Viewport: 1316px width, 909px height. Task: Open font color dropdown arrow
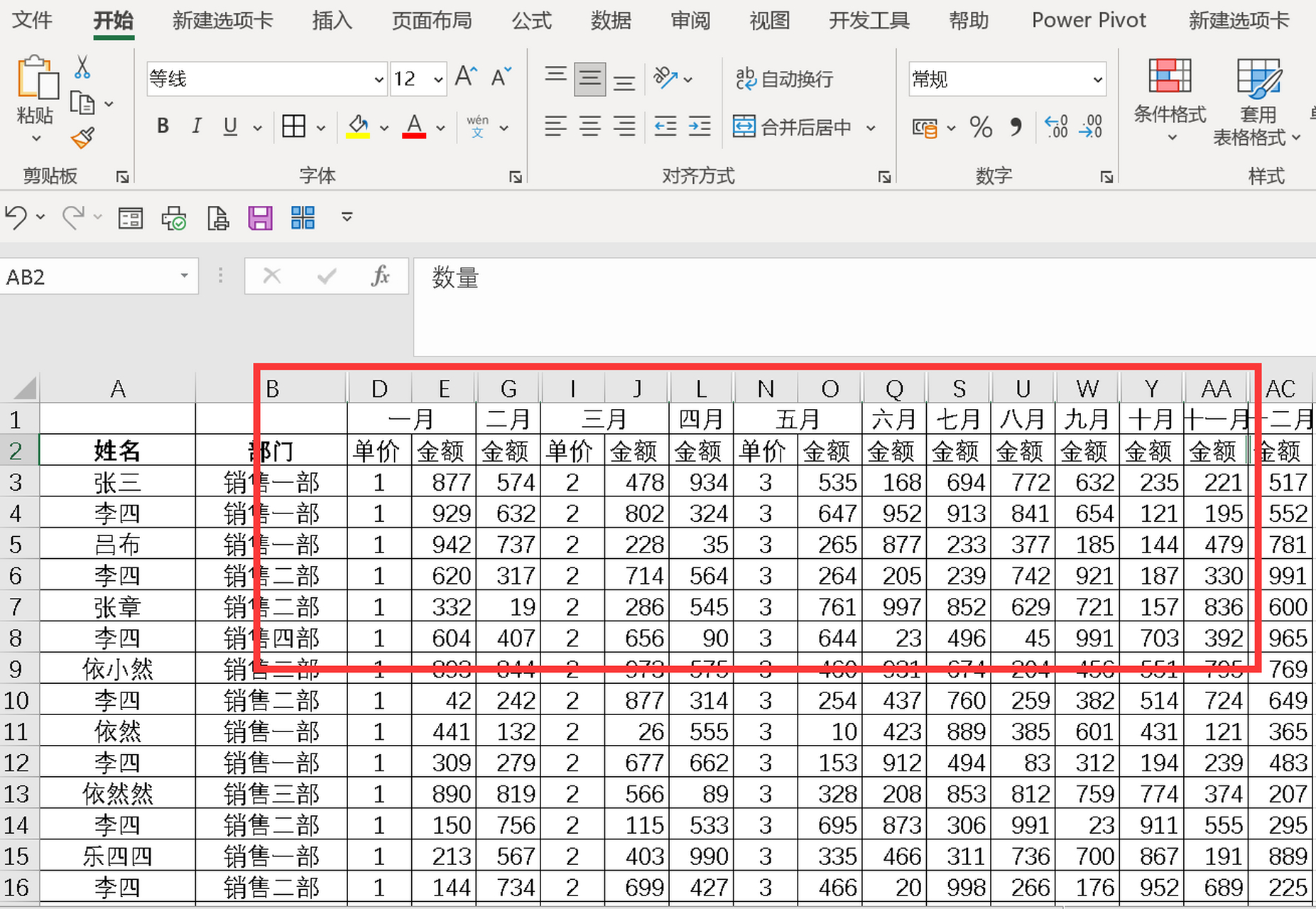(440, 129)
